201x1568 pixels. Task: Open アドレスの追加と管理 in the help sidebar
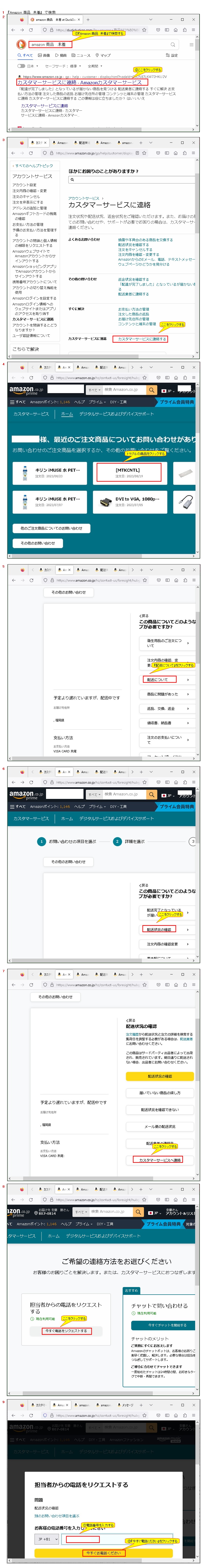tap(30, 208)
